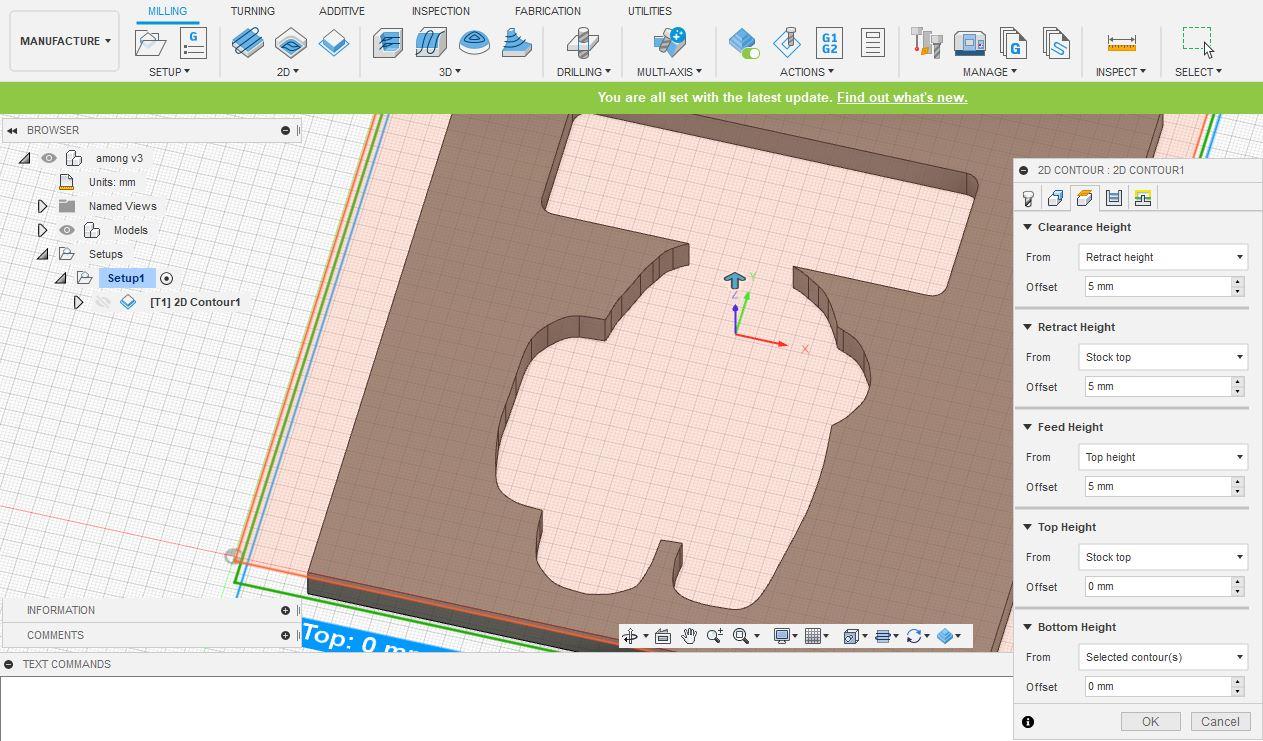Click the Top Height Offset field
This screenshot has height=741, width=1263.
pyautogui.click(x=1157, y=587)
